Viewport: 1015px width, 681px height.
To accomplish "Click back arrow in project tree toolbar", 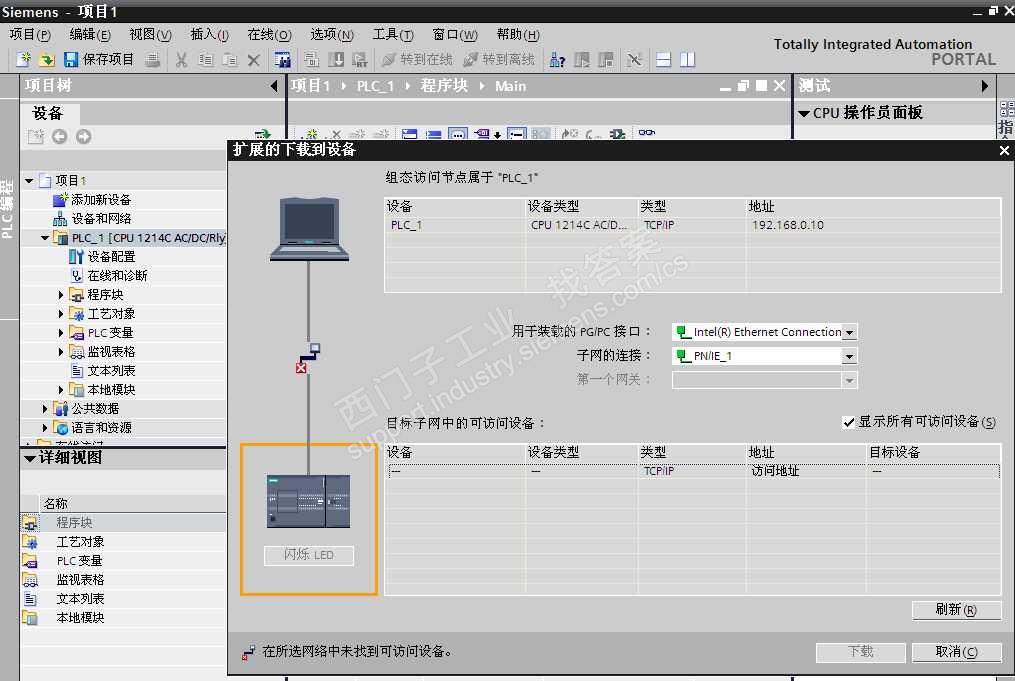I will 60,137.
